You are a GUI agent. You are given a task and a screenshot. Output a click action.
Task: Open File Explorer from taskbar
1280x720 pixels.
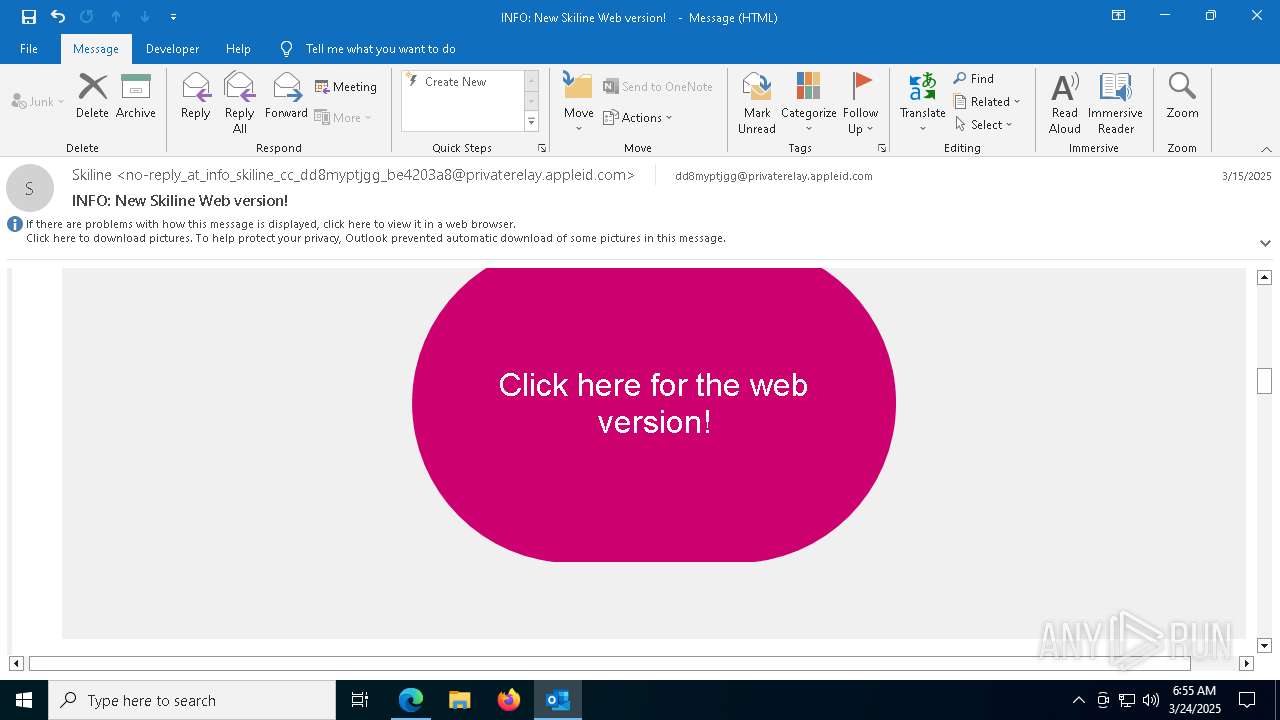460,700
